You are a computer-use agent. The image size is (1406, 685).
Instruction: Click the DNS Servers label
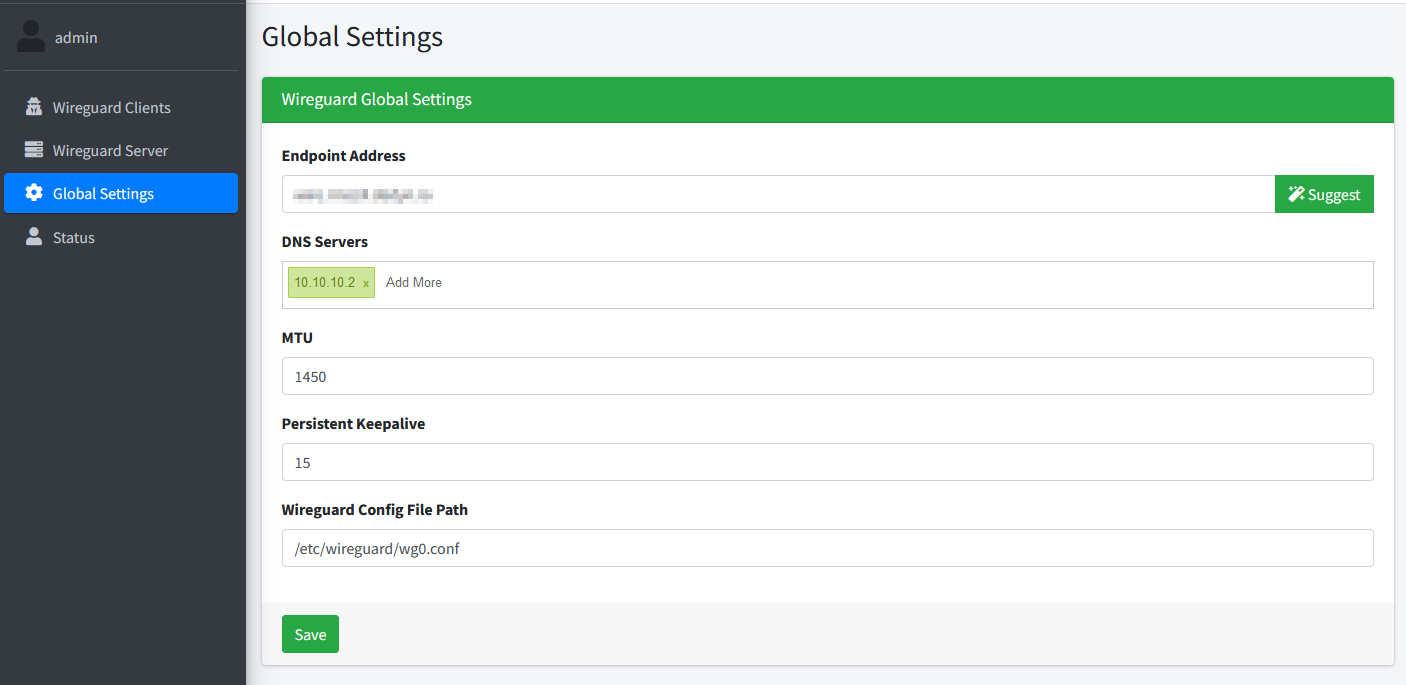(325, 242)
